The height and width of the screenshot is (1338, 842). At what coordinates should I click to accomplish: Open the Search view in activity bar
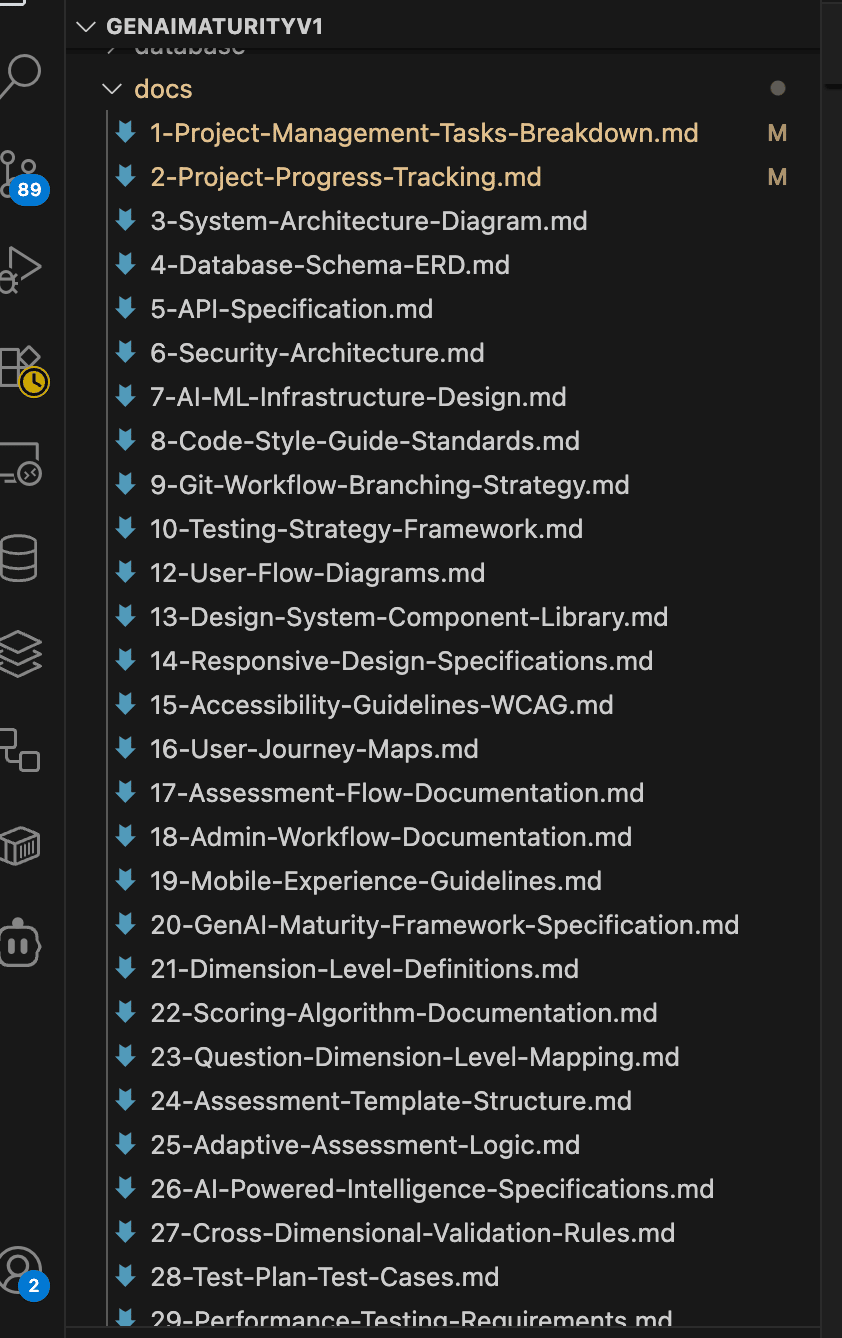20,75
